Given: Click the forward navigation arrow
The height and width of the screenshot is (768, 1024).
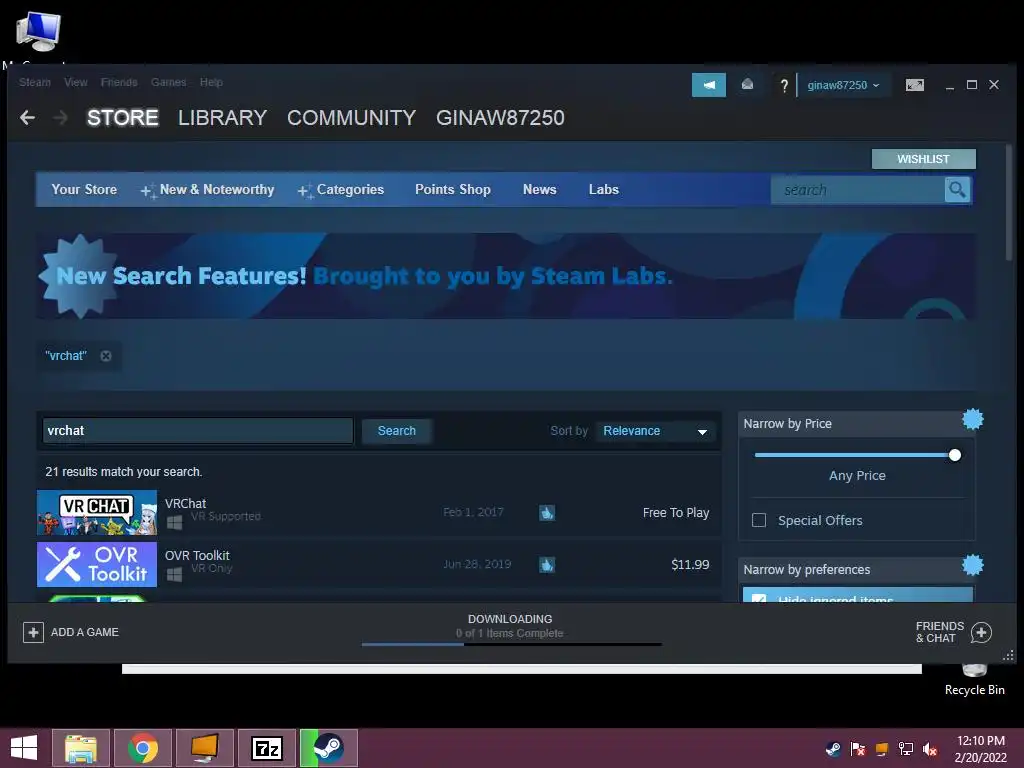Looking at the screenshot, I should 60,118.
